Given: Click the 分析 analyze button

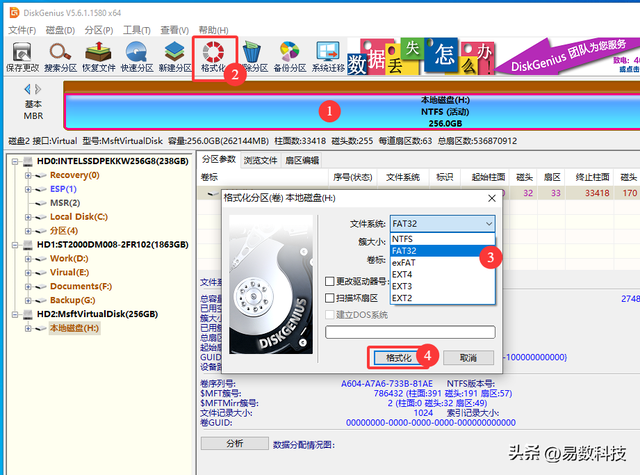Looking at the screenshot, I should [x=235, y=444].
